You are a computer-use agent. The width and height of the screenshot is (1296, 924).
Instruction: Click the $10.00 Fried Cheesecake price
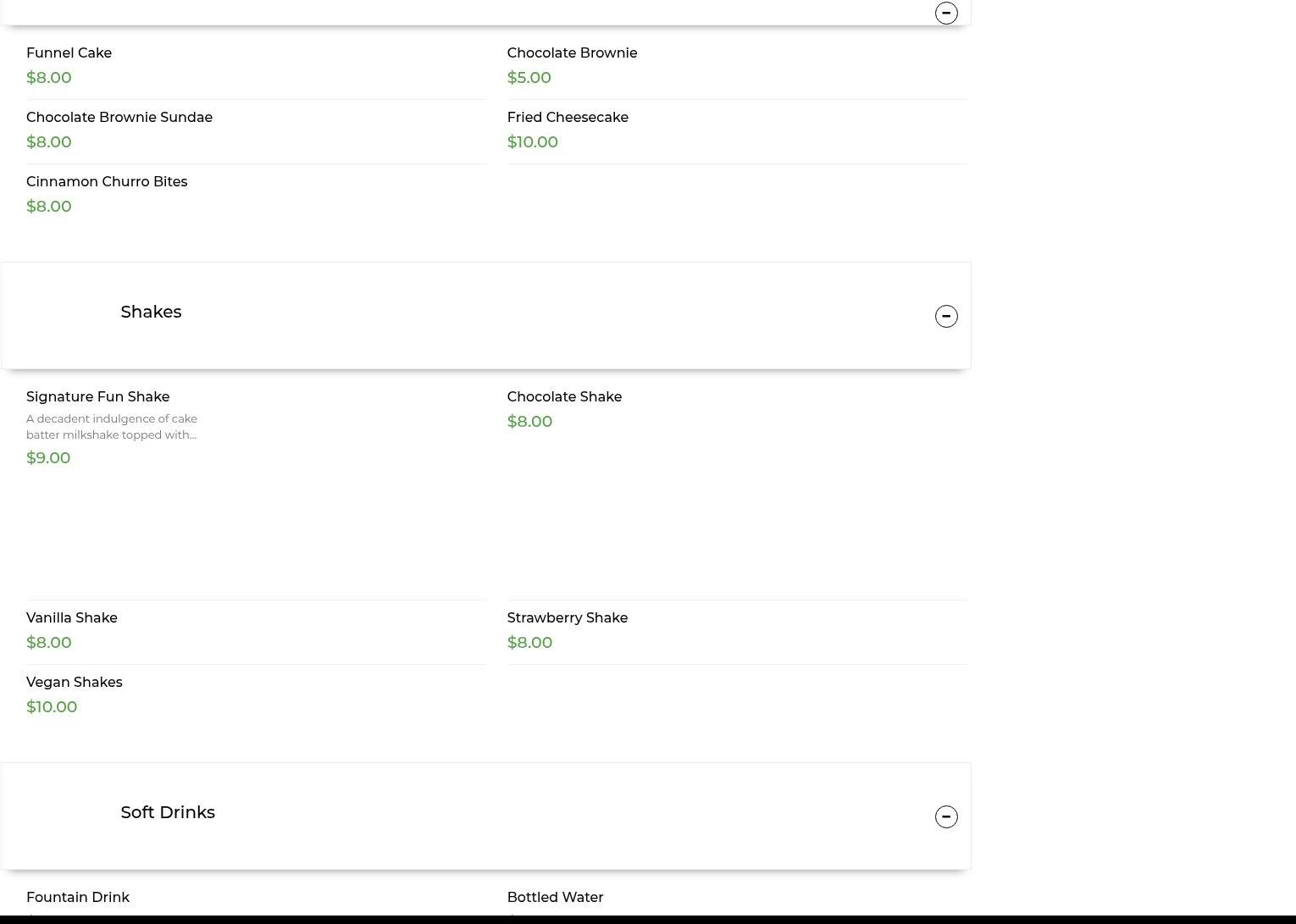coord(533,141)
